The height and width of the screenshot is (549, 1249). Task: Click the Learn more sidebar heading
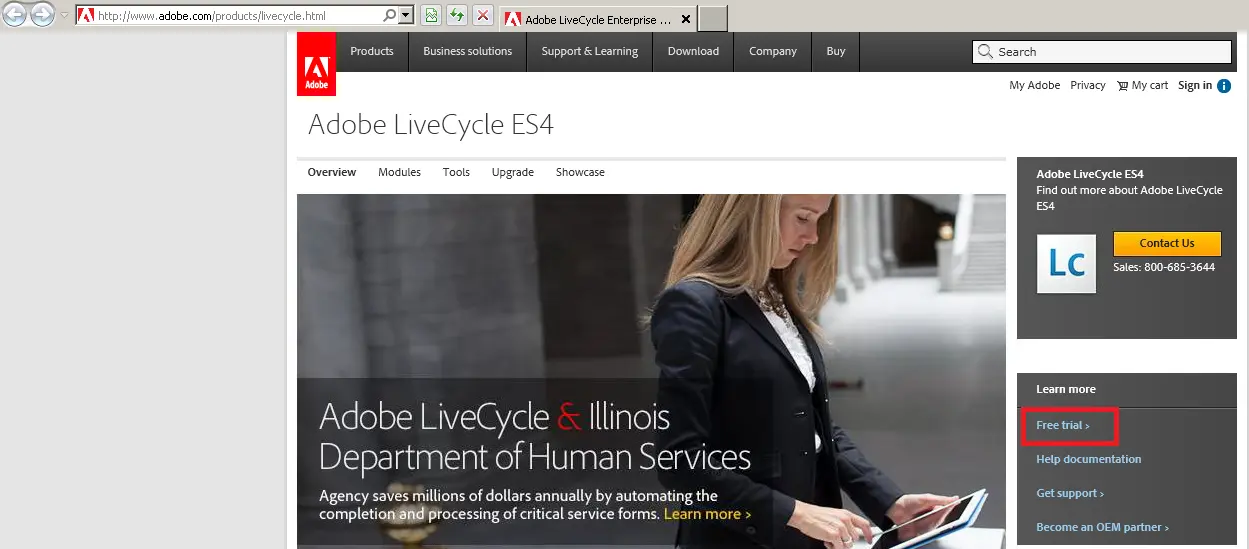coord(1066,389)
